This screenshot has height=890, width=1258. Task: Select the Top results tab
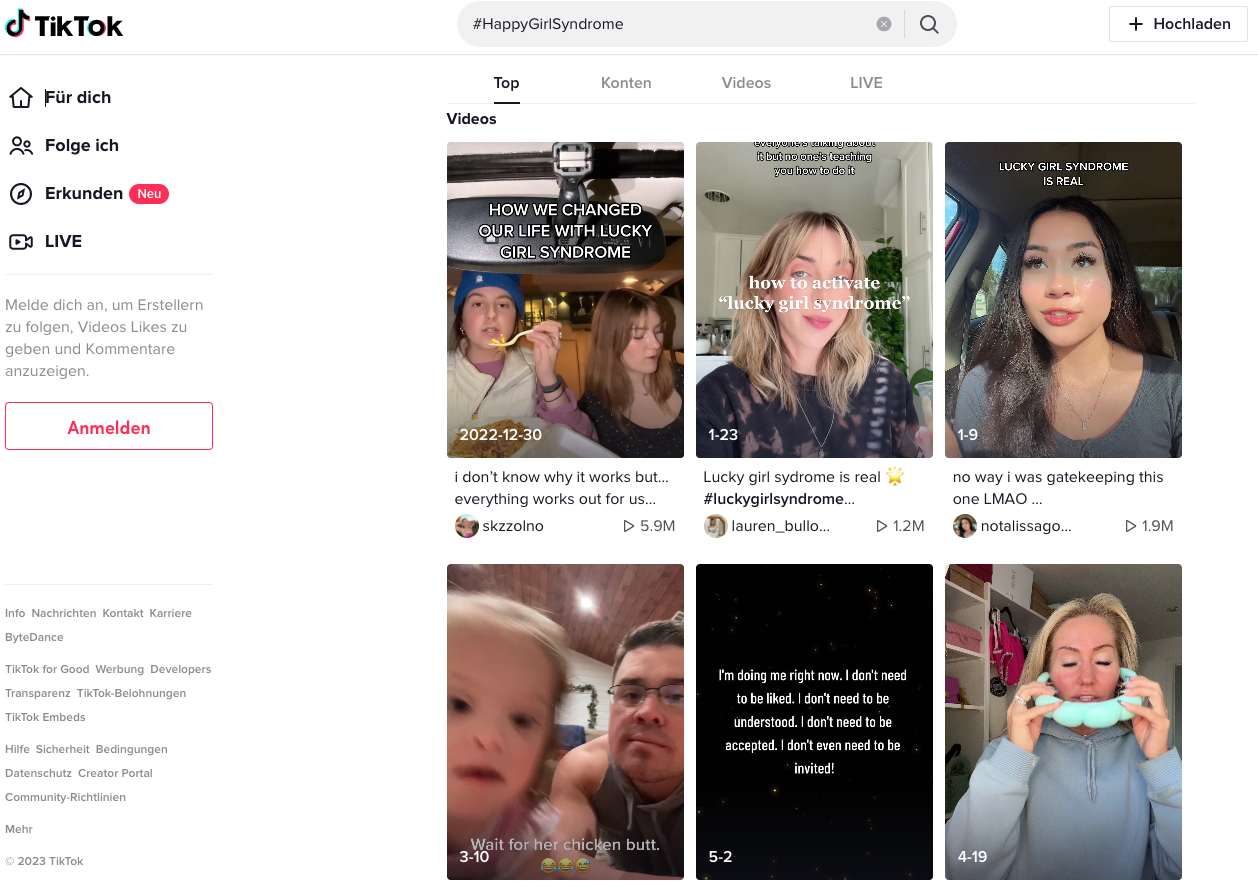[506, 83]
